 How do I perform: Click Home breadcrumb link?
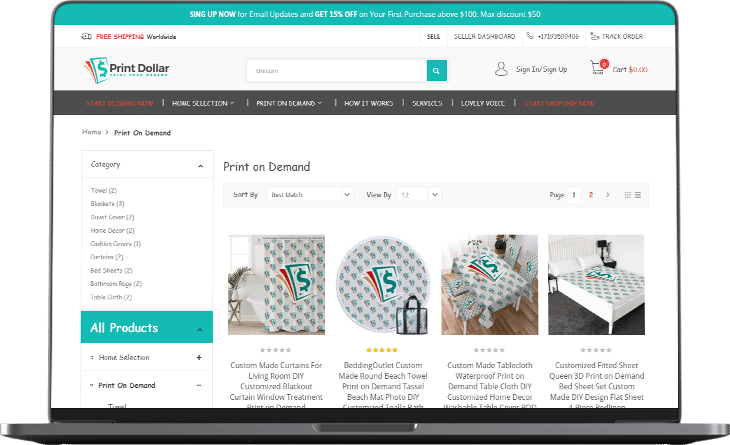[92, 132]
